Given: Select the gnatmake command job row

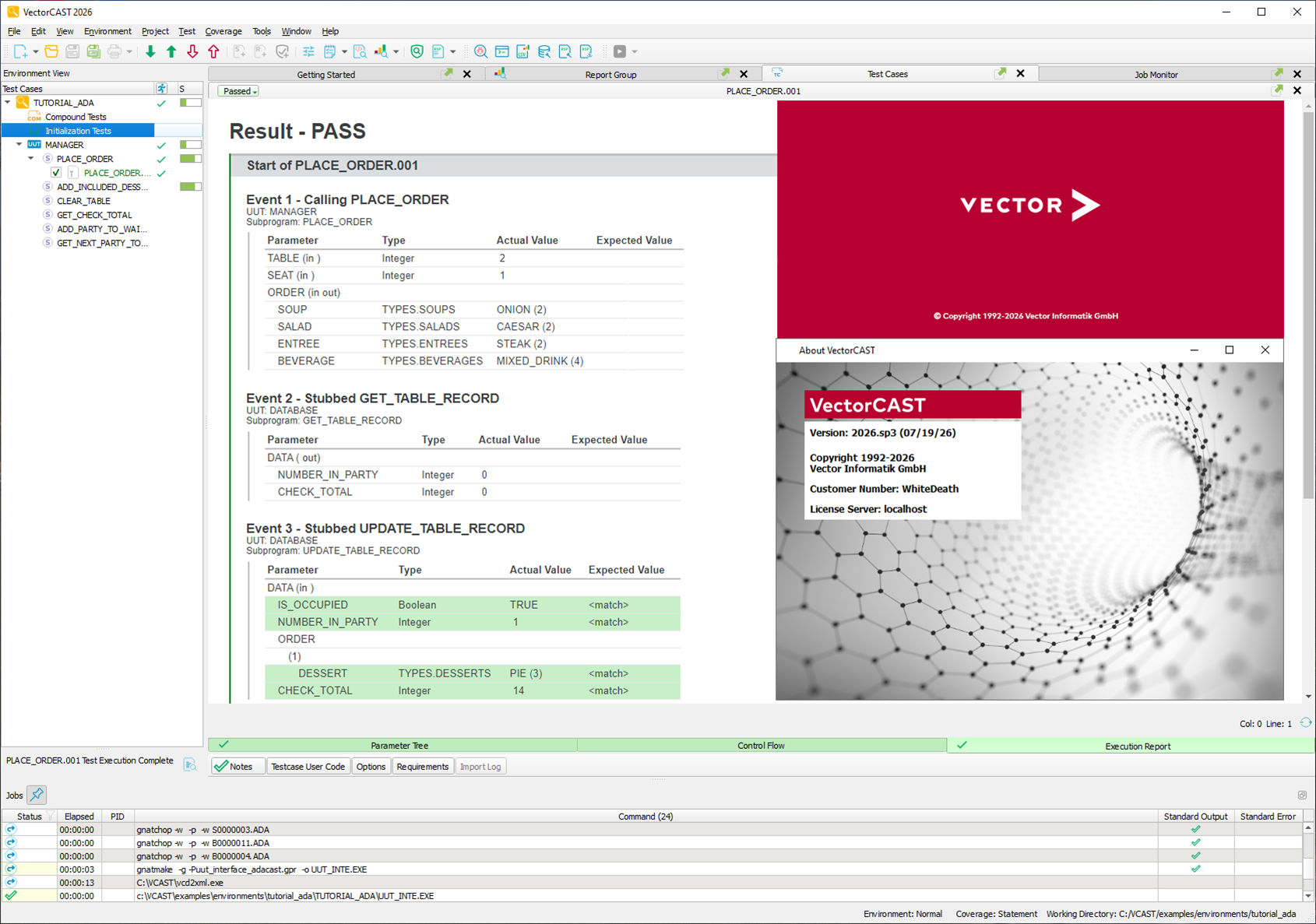Looking at the screenshot, I should click(x=652, y=869).
